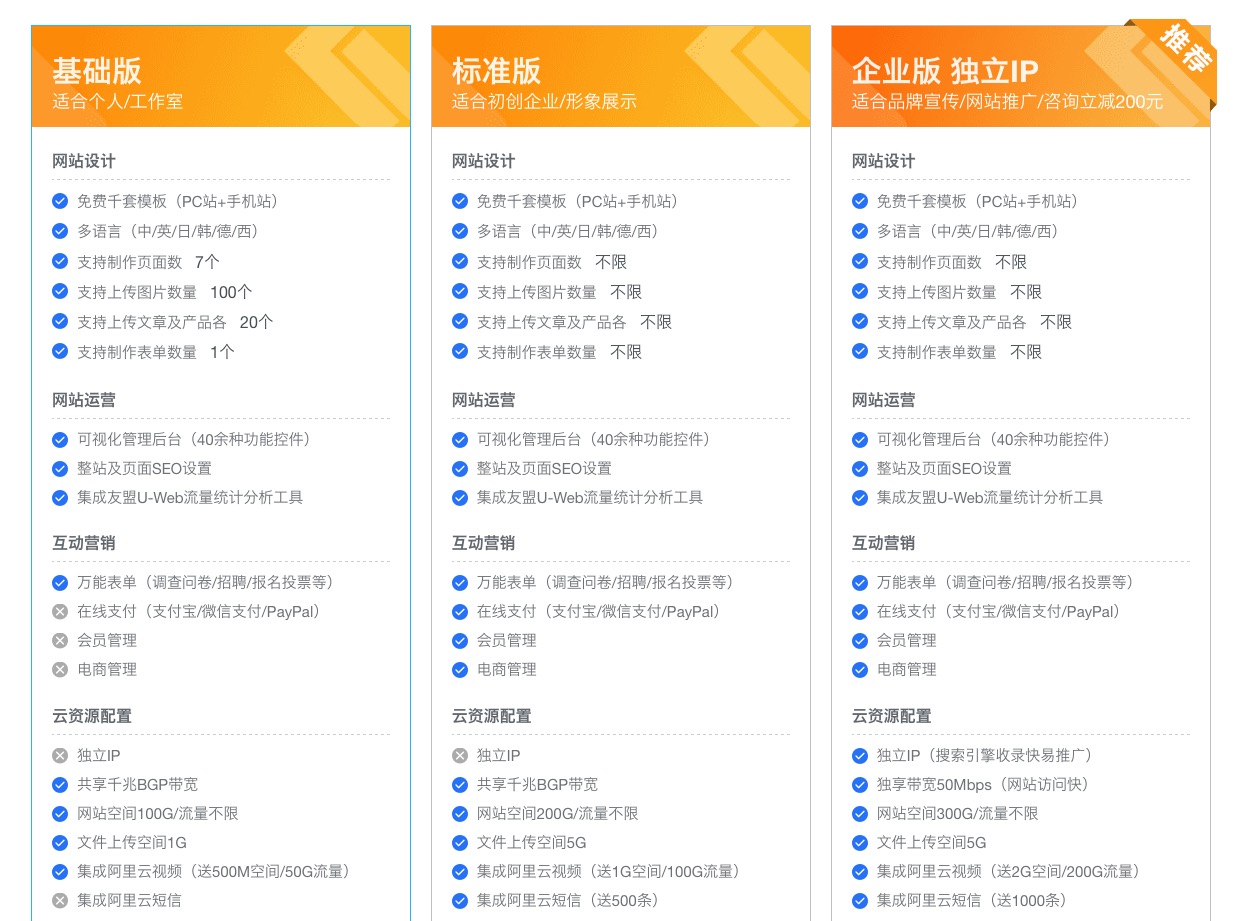Screen dimensions: 1239x921
Task: Click 支持制作表单数量 不限 in 企业版
Action: pyautogui.click(x=959, y=351)
